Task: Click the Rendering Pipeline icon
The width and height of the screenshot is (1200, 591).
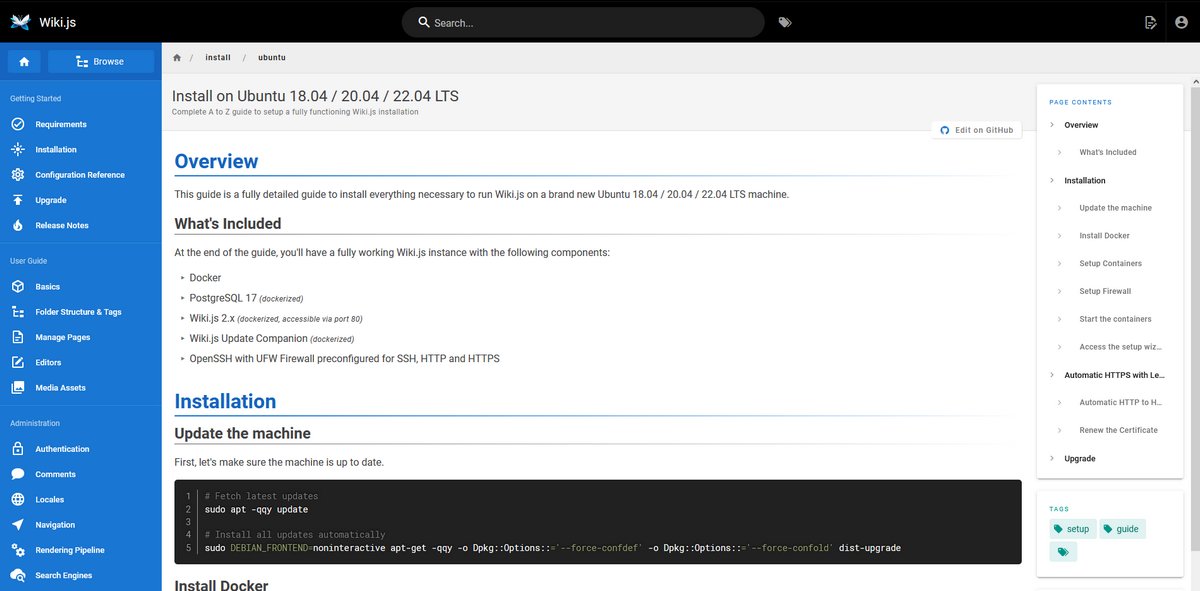Action: (17, 550)
